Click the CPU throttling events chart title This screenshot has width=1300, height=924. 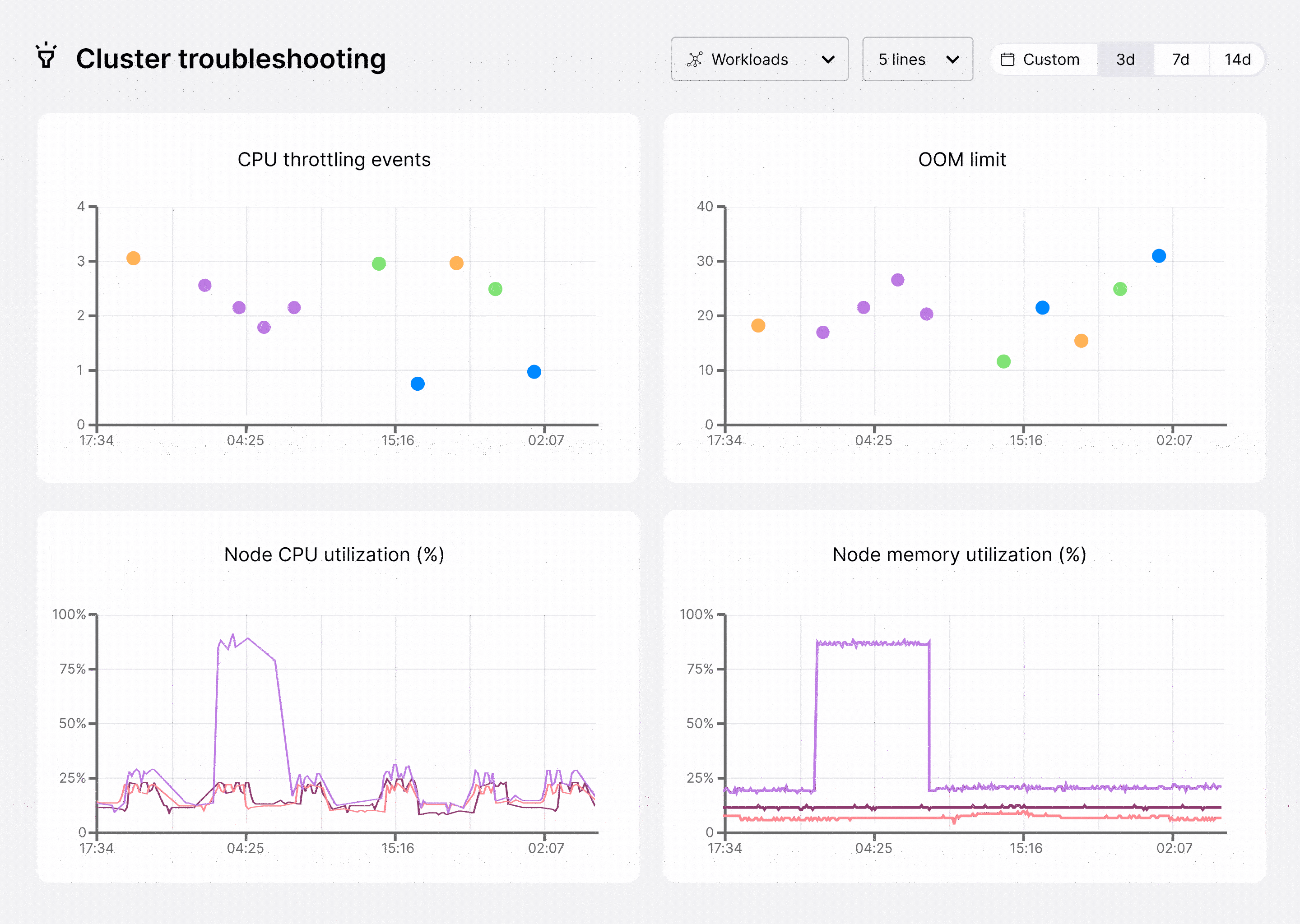[334, 159]
